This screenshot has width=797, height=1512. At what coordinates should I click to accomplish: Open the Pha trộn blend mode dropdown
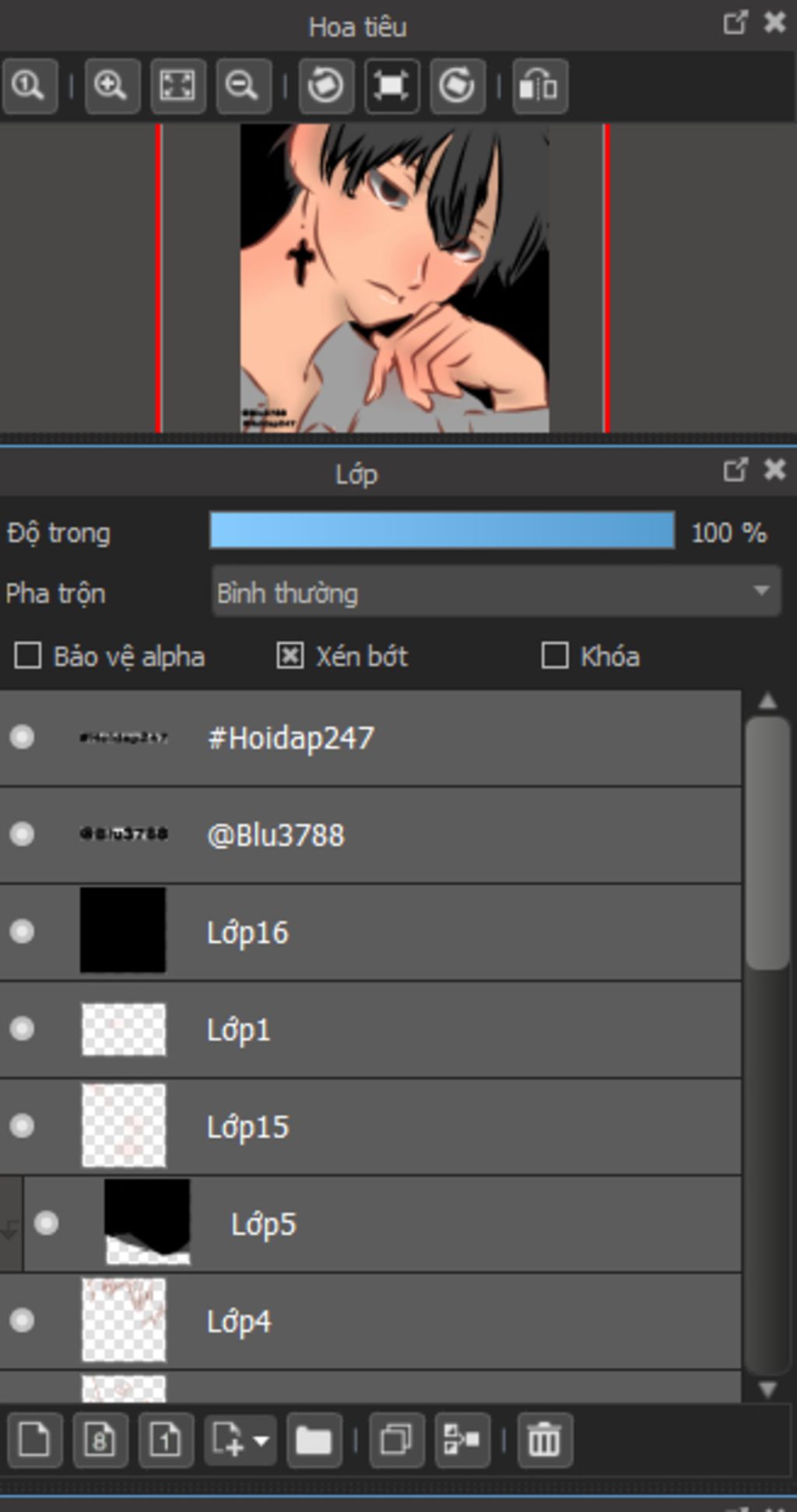[x=496, y=592]
